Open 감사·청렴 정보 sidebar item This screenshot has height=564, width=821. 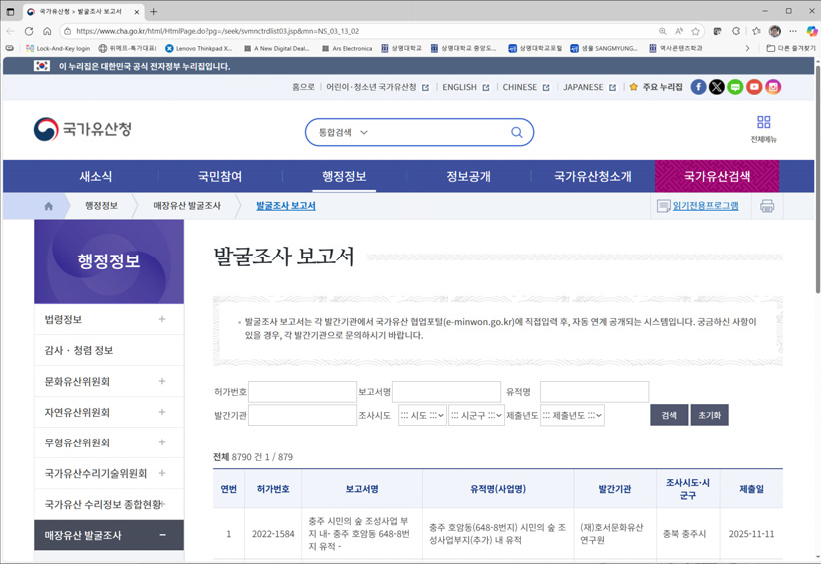pyautogui.click(x=109, y=350)
